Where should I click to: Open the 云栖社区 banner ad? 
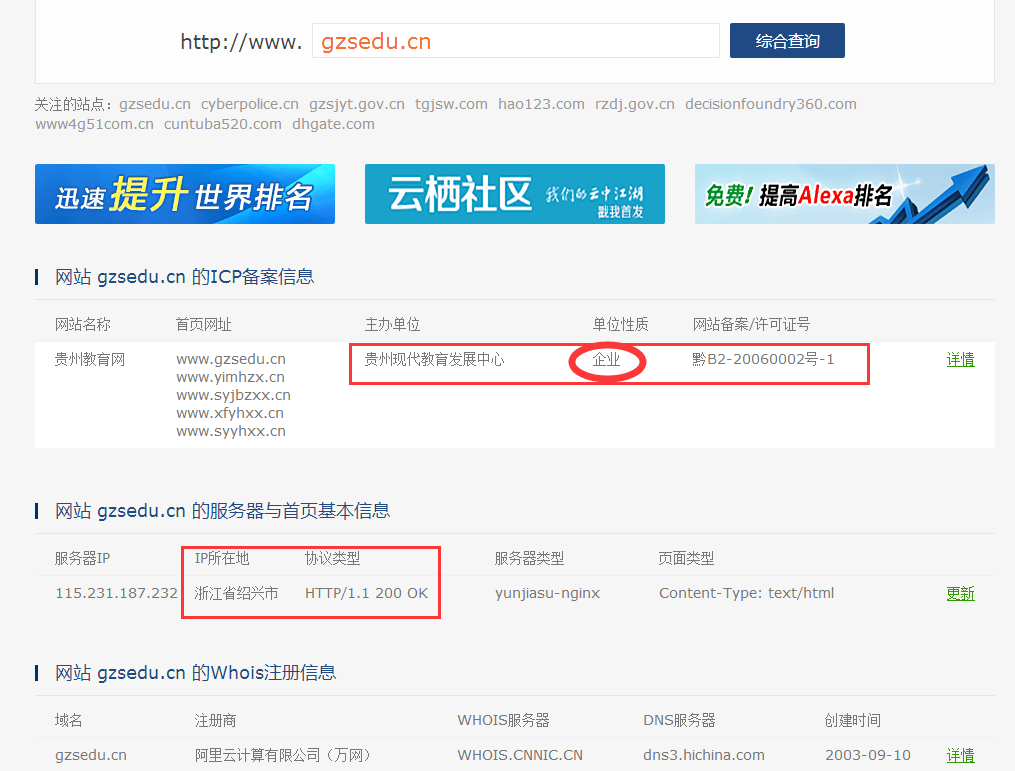[x=514, y=194]
